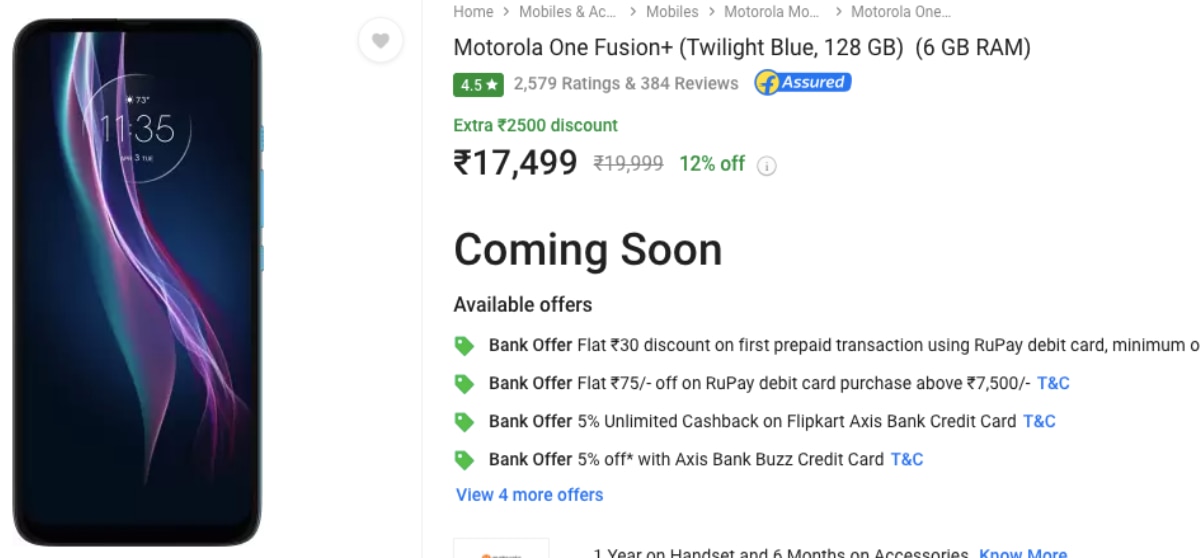Click Know More on warranty details
The height and width of the screenshot is (558, 1200).
tap(1023, 553)
